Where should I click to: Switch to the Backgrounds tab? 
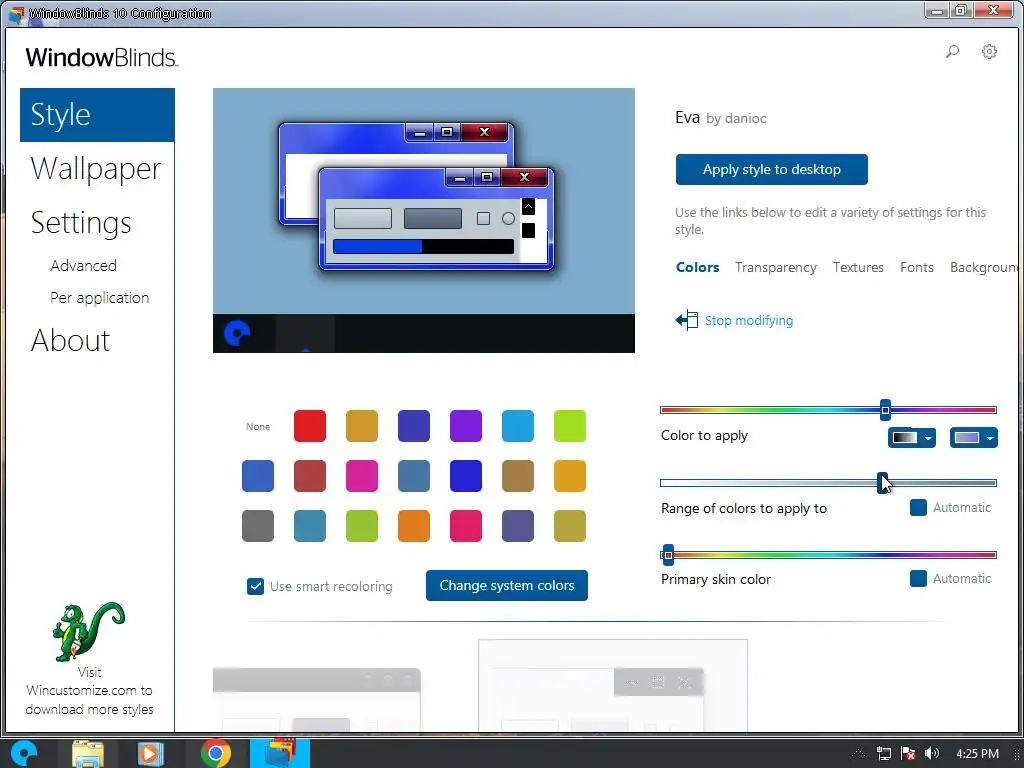click(x=984, y=267)
